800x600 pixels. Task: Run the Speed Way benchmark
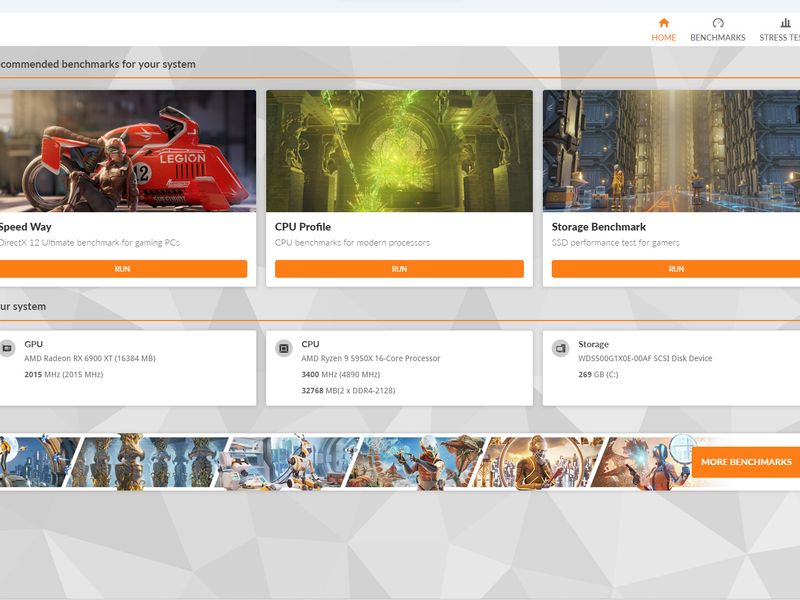click(x=123, y=269)
